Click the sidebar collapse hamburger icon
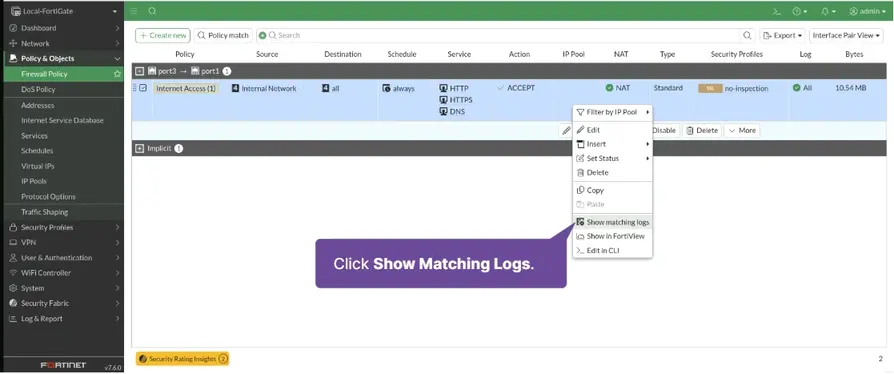The width and height of the screenshot is (894, 374). 133,11
